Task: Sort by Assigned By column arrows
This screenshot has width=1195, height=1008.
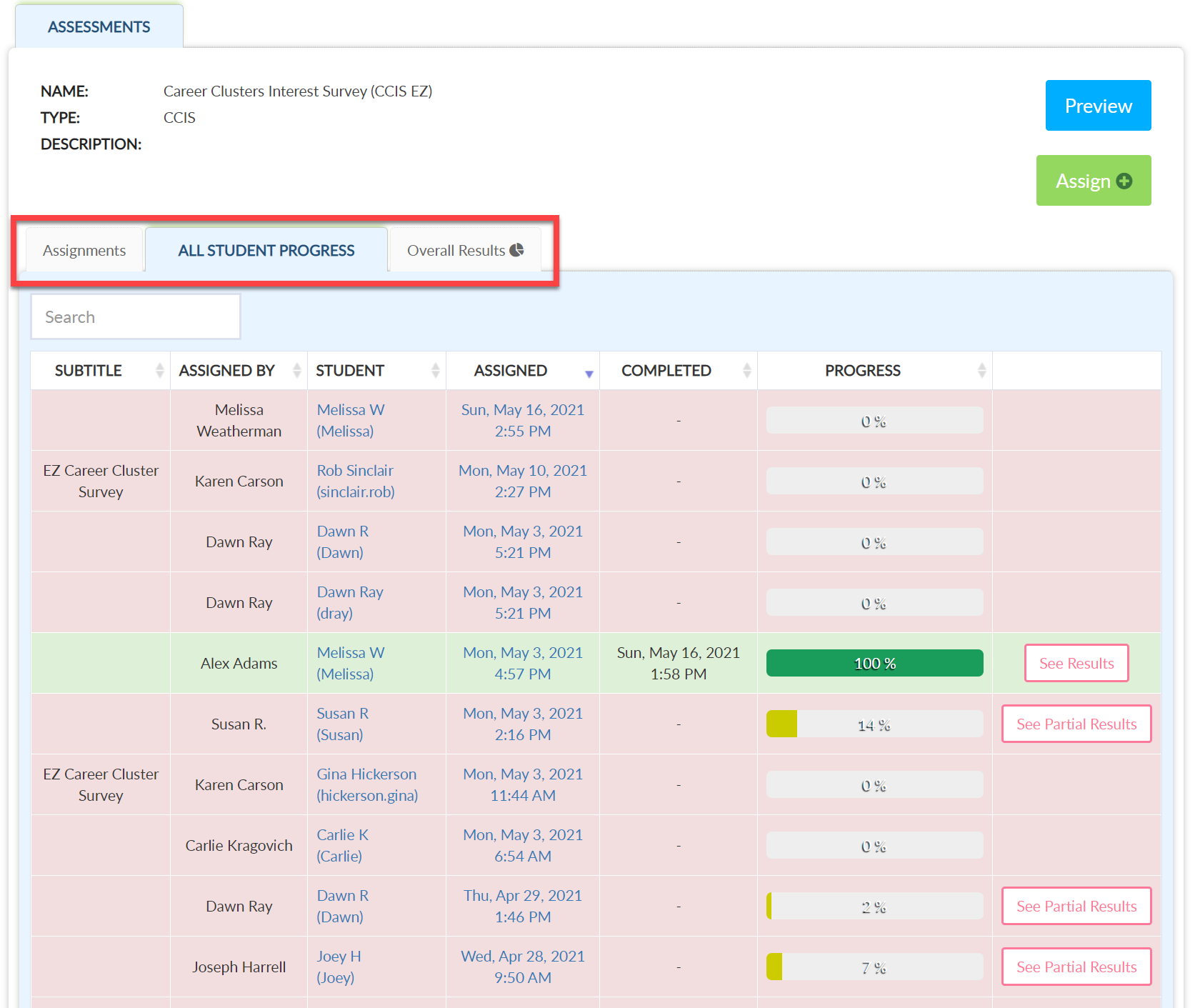Action: pyautogui.click(x=297, y=370)
